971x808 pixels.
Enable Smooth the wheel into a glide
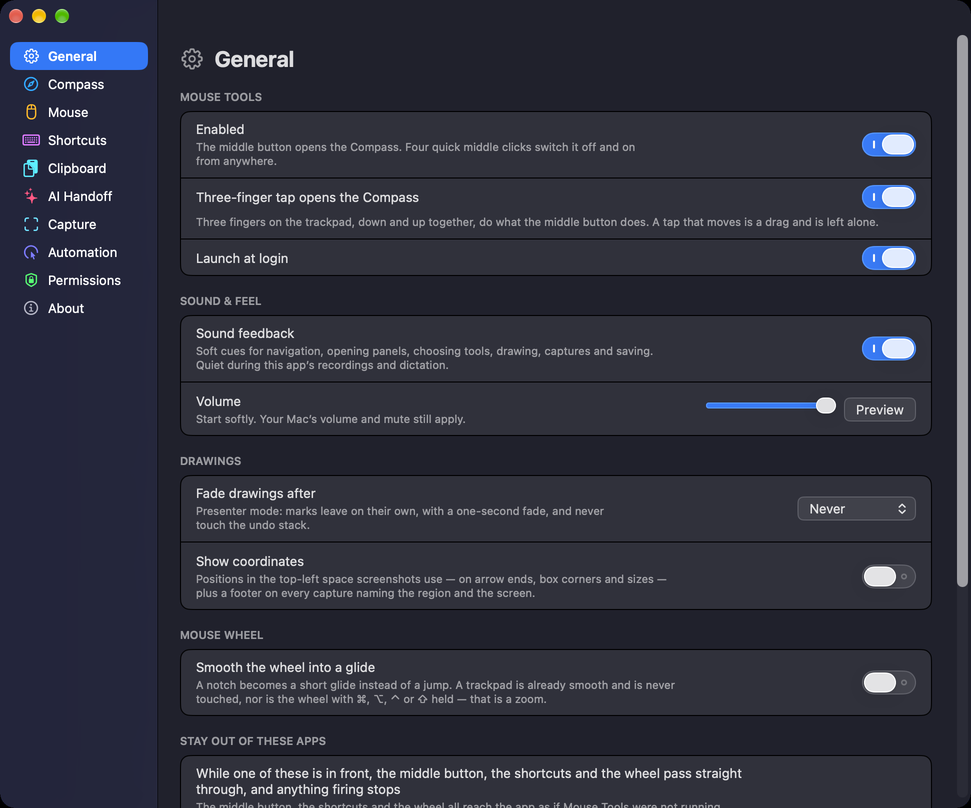889,682
